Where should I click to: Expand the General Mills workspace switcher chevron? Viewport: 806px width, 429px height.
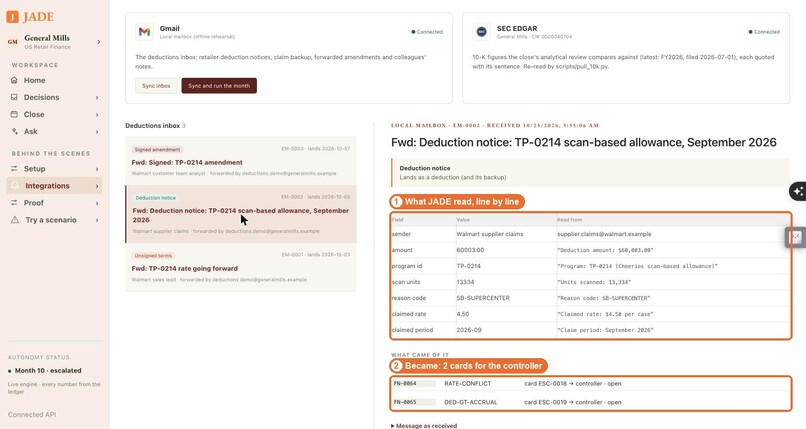(99, 42)
